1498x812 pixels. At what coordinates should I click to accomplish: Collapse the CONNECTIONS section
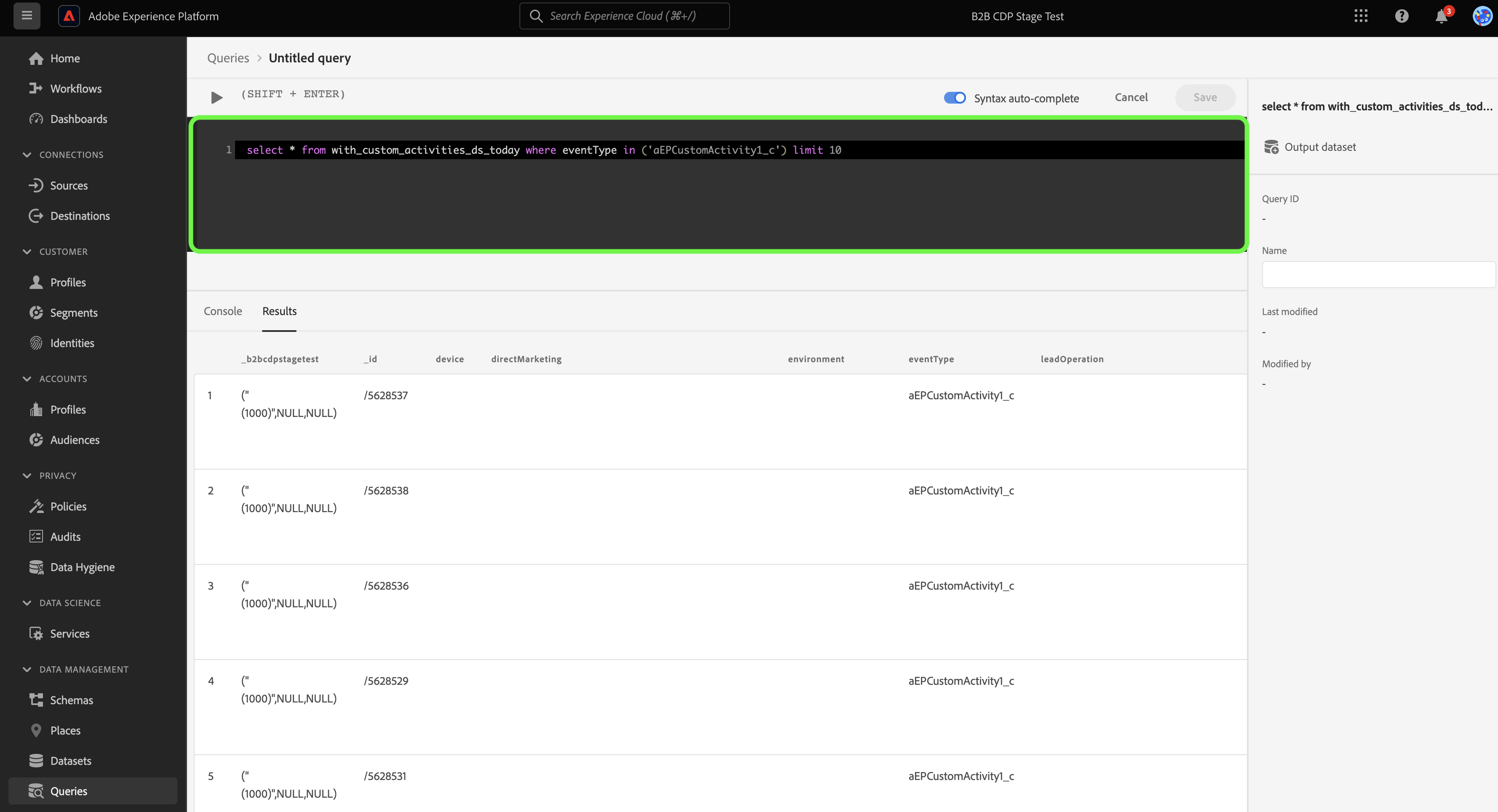click(x=27, y=155)
